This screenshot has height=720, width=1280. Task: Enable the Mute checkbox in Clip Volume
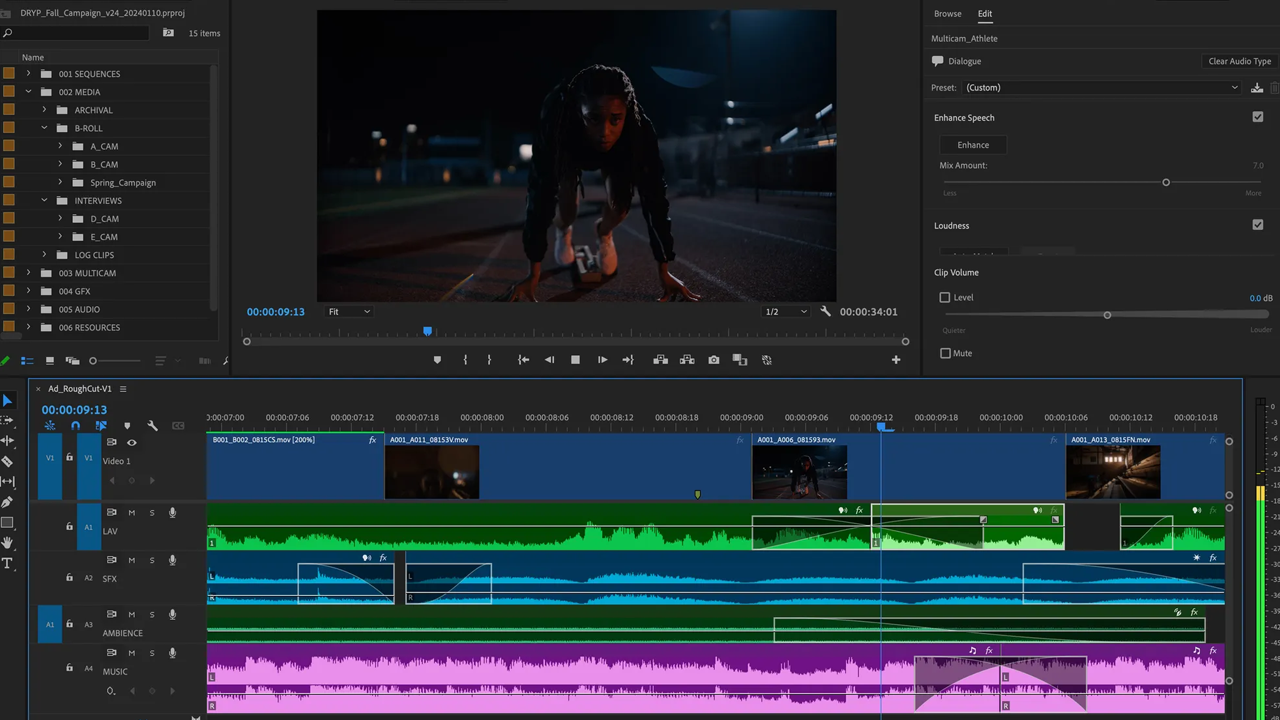click(945, 353)
